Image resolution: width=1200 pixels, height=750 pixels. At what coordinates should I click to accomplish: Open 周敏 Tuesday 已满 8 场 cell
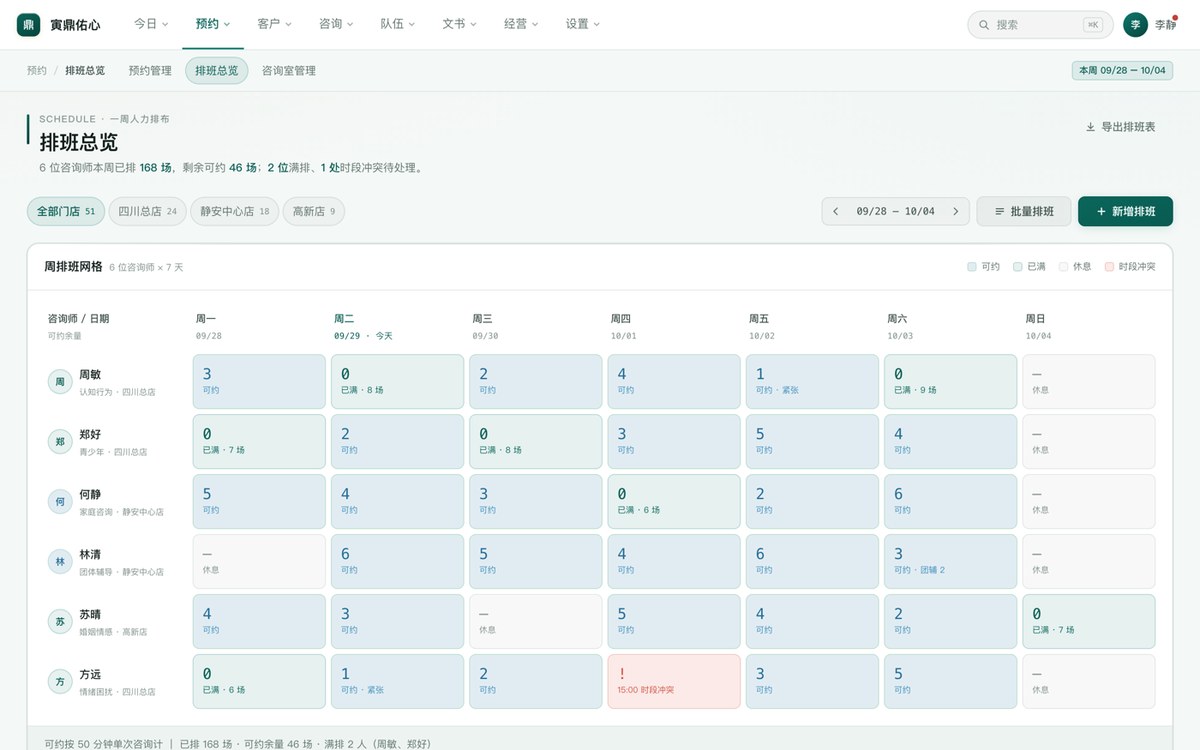coord(397,381)
